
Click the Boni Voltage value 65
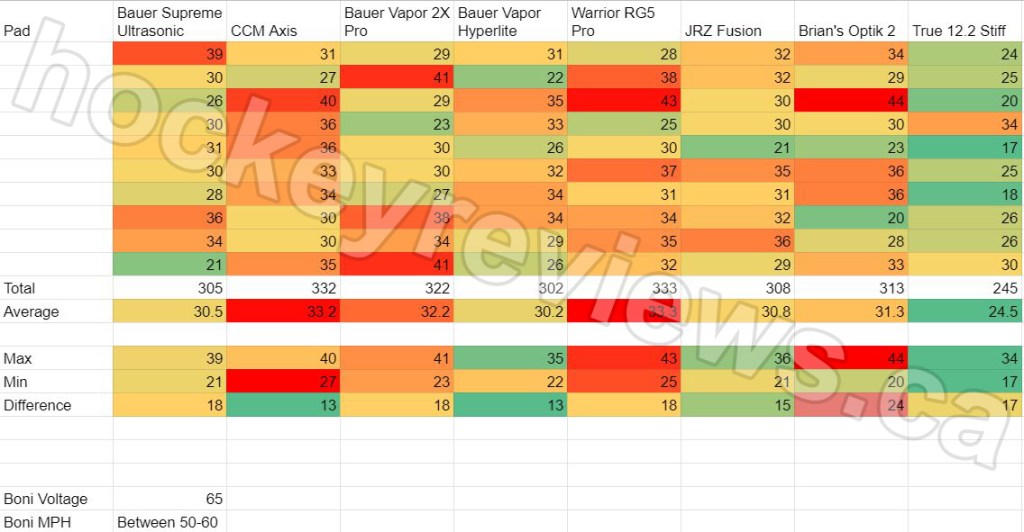212,498
